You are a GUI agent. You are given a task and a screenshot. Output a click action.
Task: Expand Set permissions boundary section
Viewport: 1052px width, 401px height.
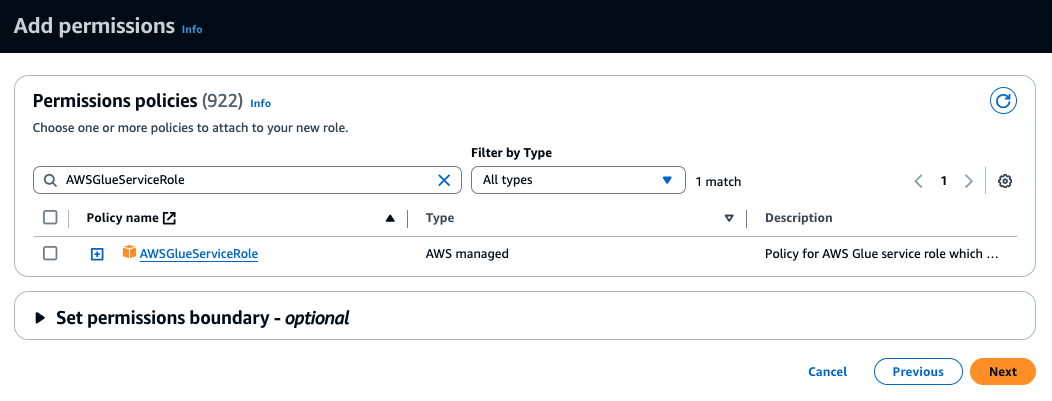point(41,318)
